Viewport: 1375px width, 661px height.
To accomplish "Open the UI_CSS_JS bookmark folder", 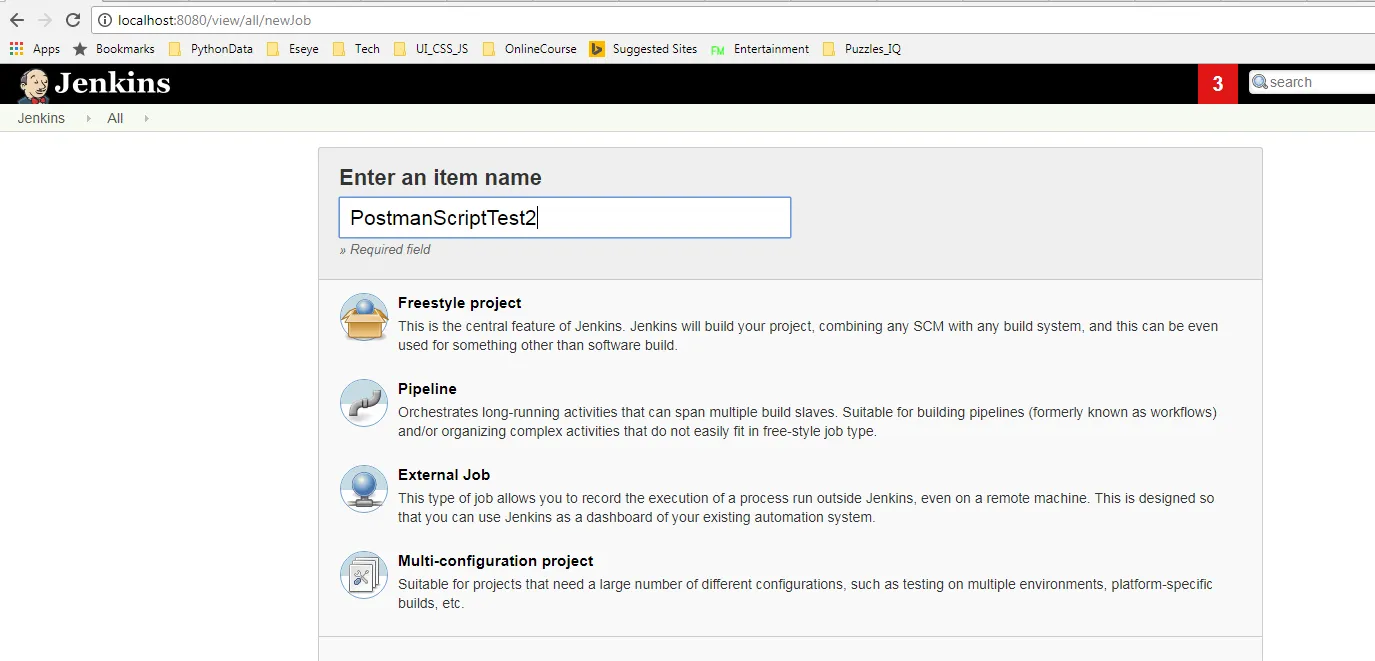I will click(x=430, y=48).
